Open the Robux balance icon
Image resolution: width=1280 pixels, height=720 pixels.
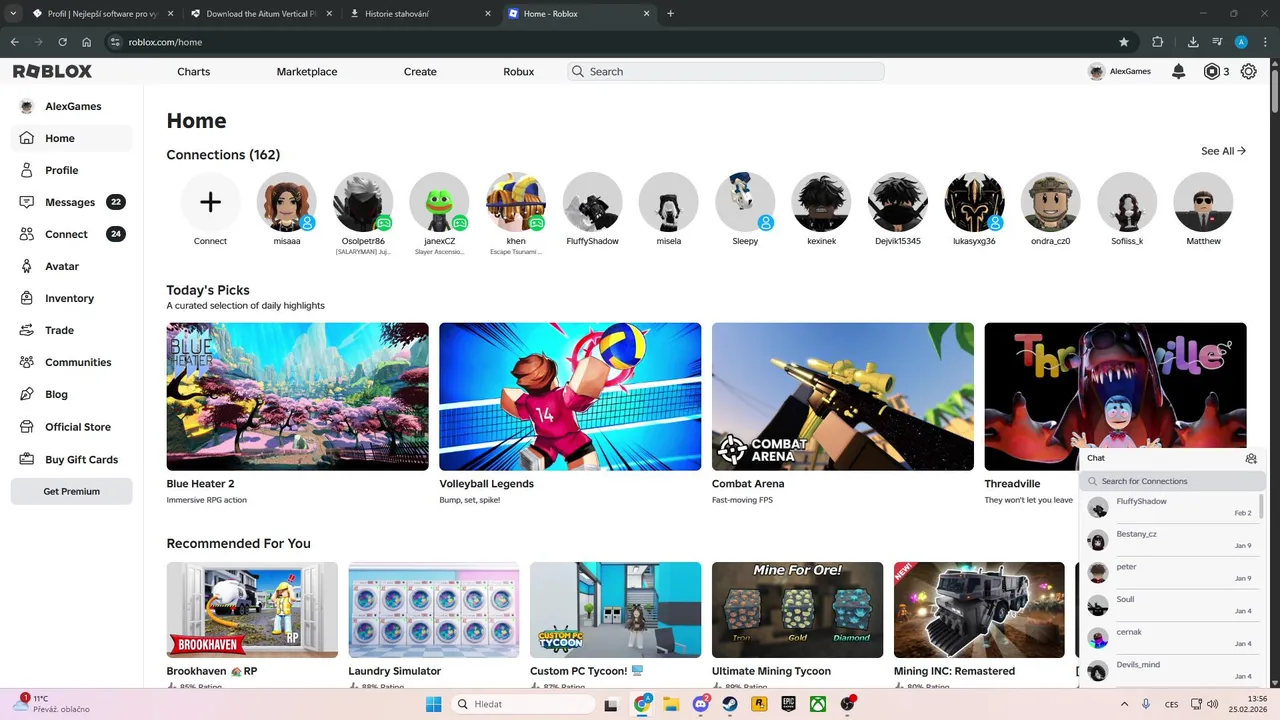1212,72
